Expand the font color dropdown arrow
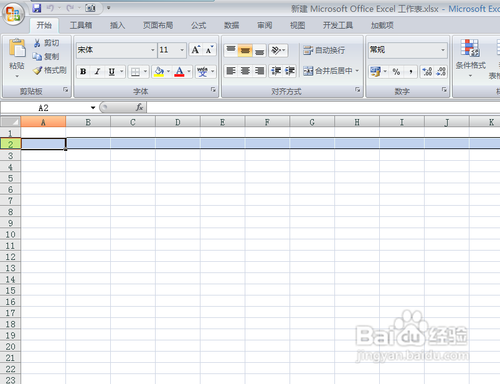 [189, 71]
